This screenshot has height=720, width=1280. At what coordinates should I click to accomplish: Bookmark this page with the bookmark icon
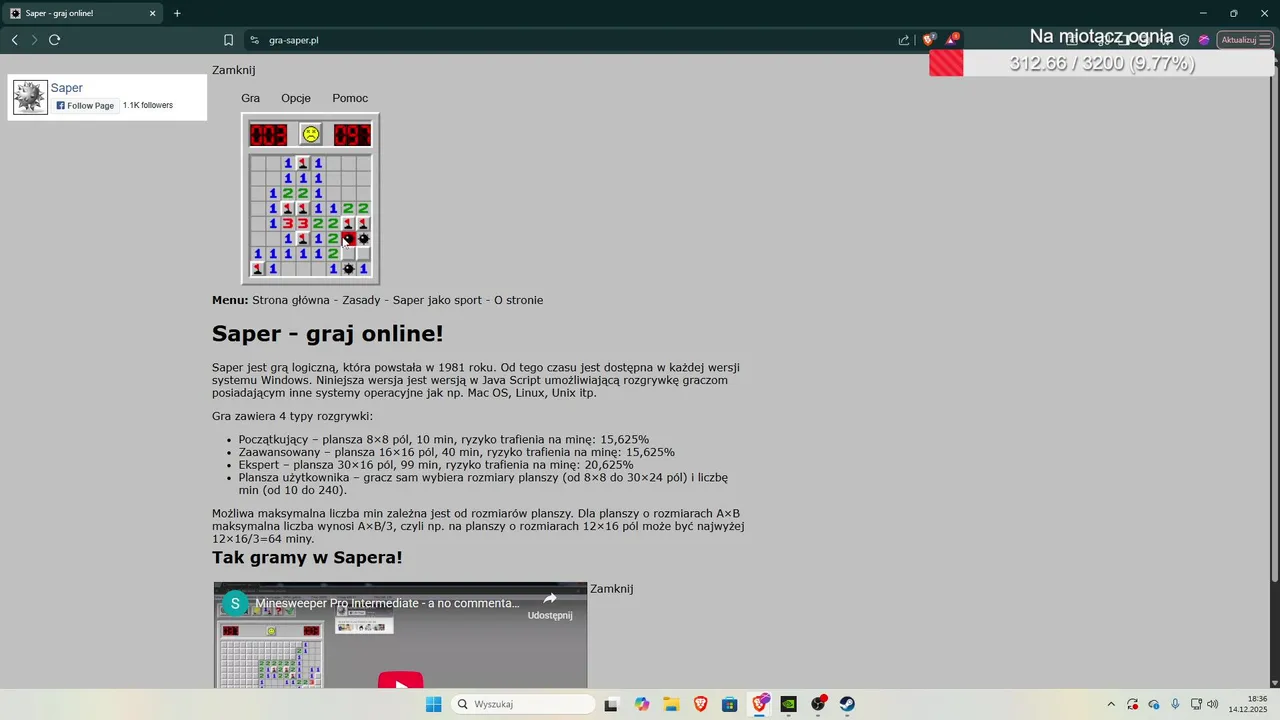(228, 40)
